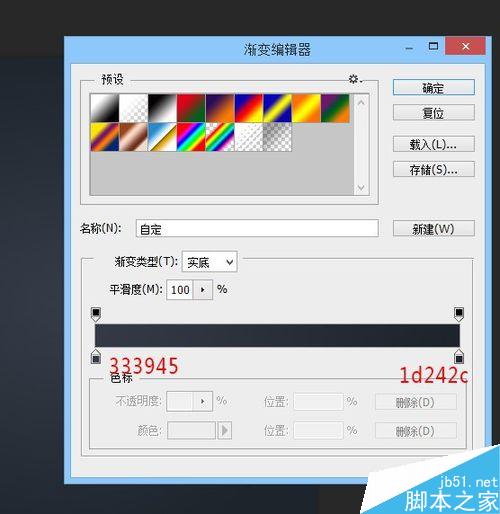Select the right opacity stop
This screenshot has height=514, width=500.
coord(459,314)
